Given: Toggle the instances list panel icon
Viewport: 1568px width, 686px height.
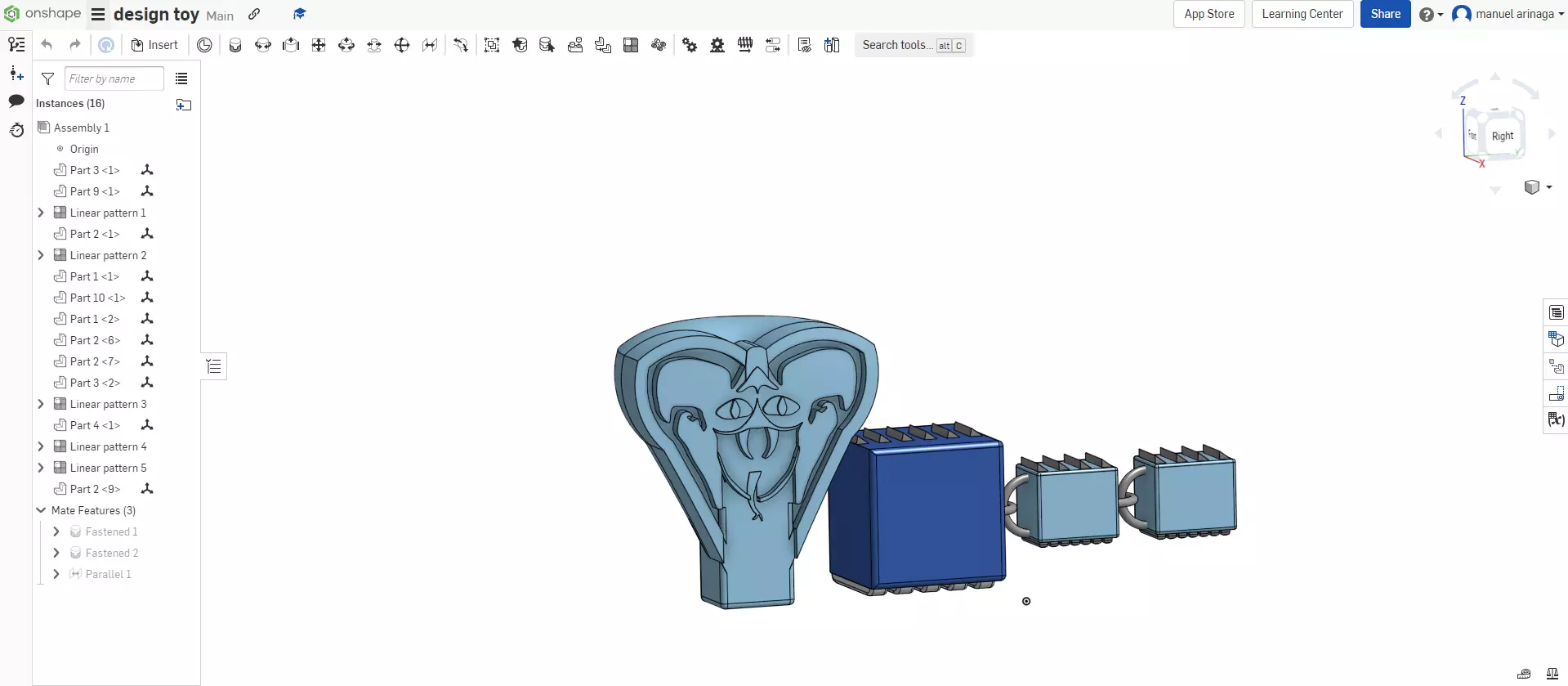Looking at the screenshot, I should click(16, 44).
